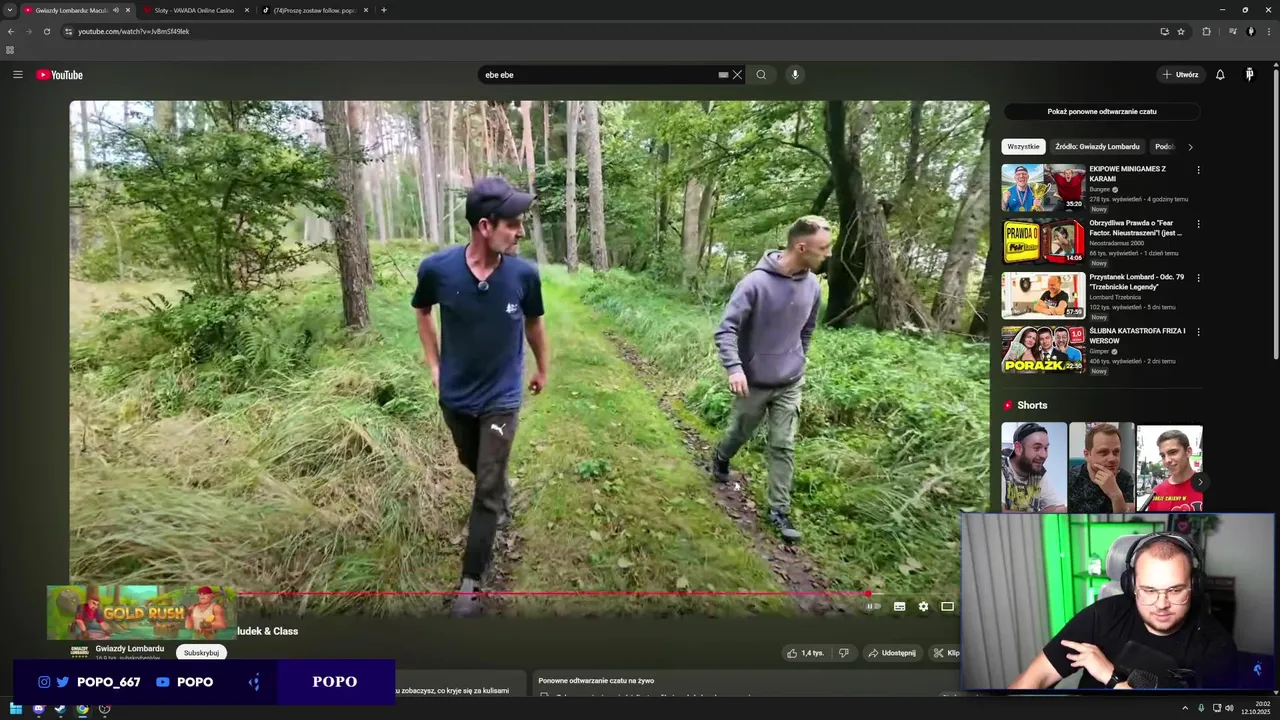Open the middle Shorts thumbnail

[1101, 467]
